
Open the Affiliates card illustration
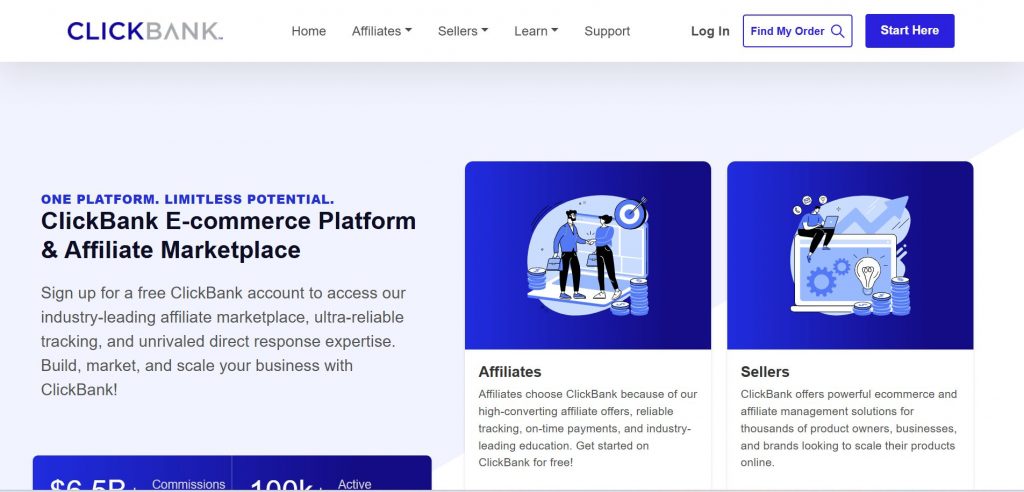[x=588, y=255]
